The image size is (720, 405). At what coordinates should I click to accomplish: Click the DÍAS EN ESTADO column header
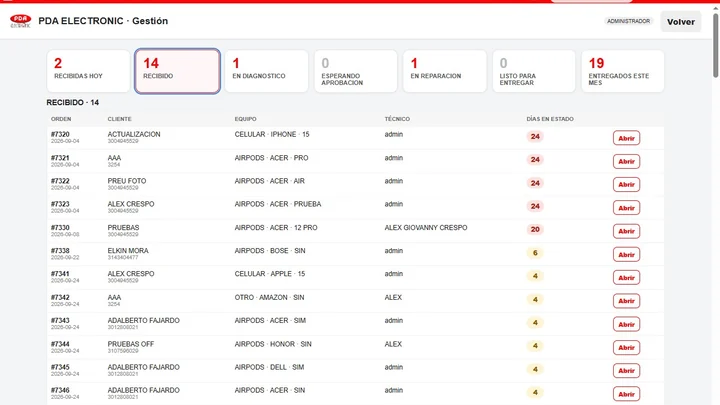(550, 119)
